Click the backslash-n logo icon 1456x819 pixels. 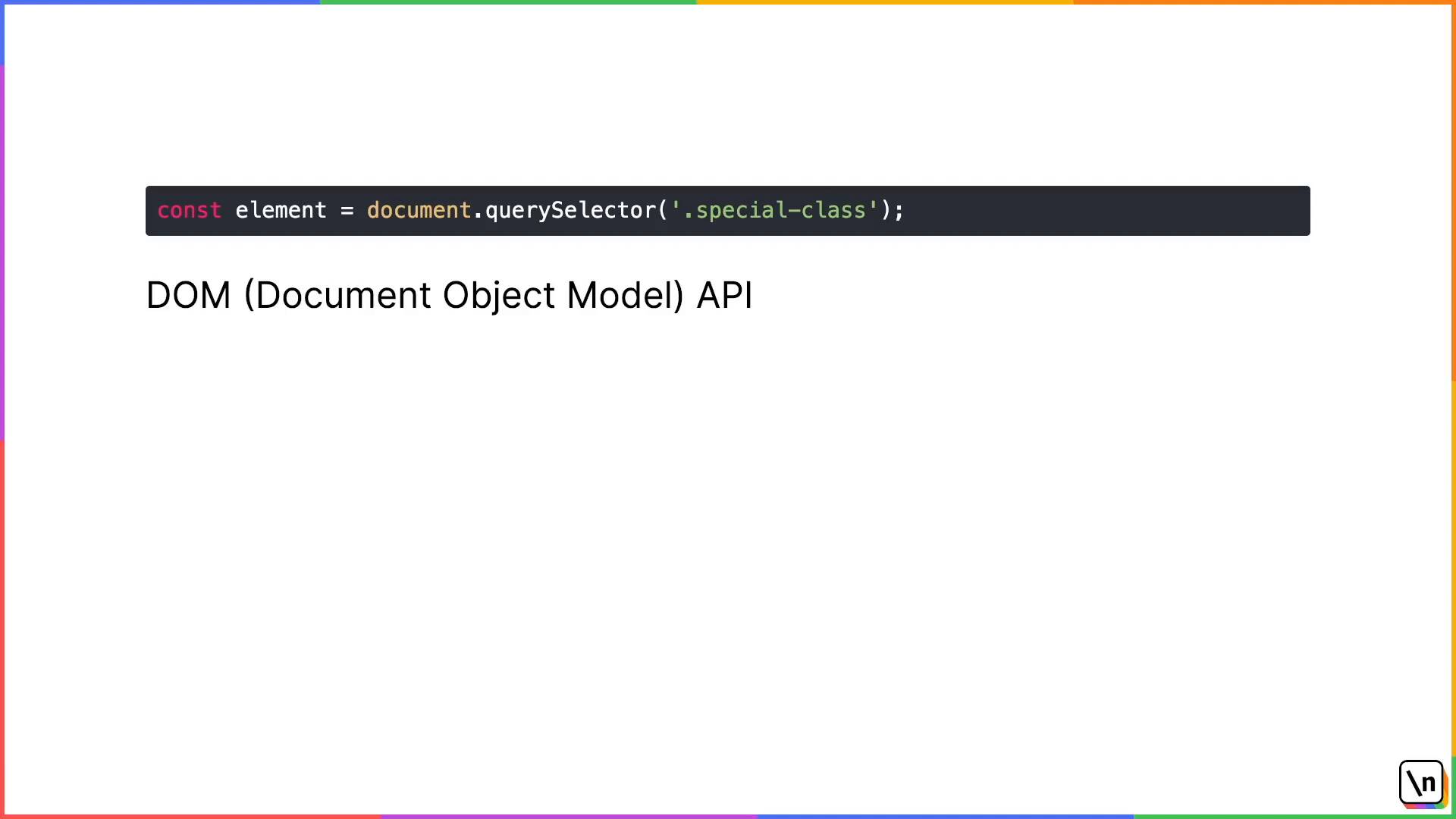[1421, 782]
